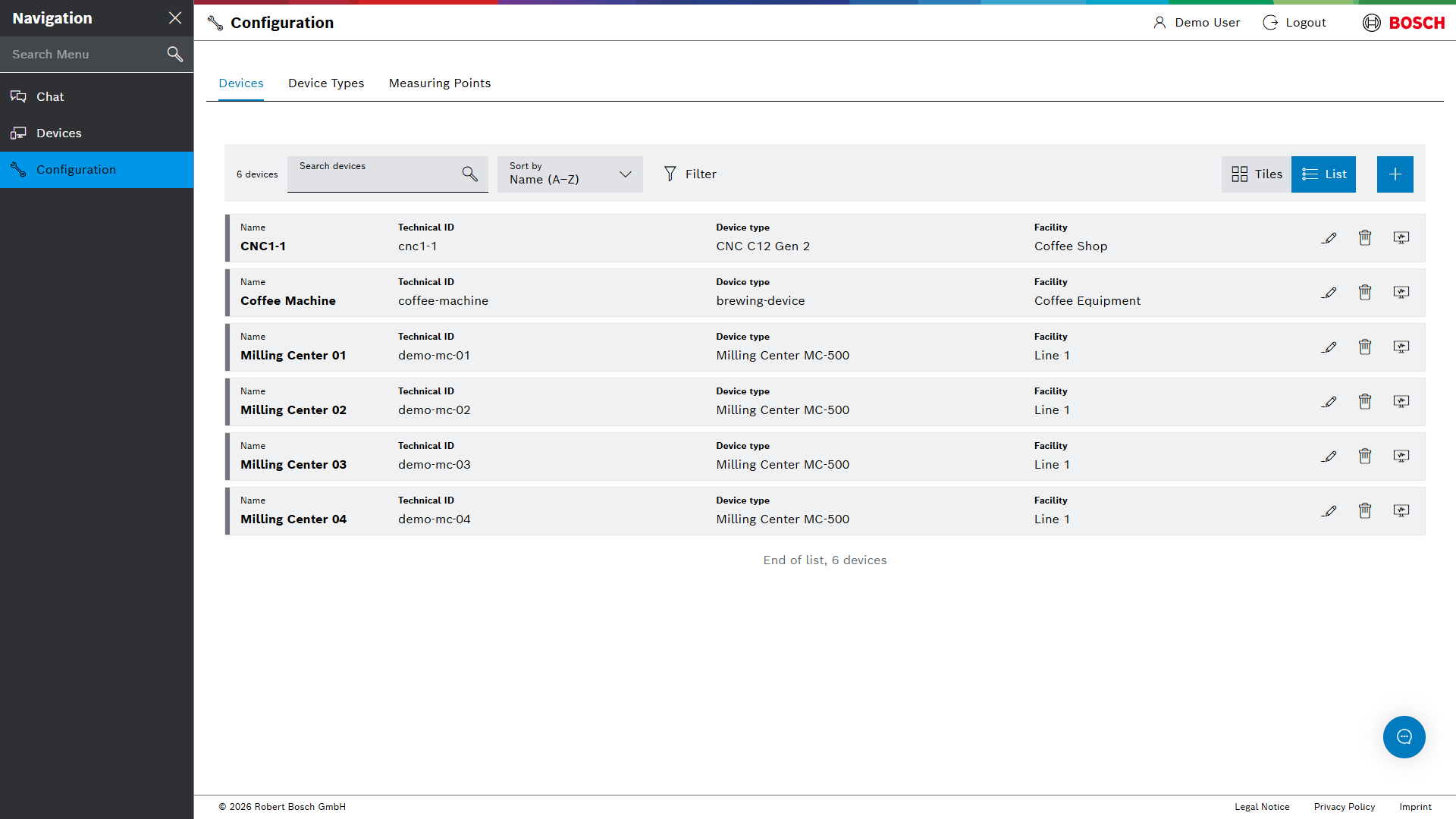This screenshot has height=819, width=1456.
Task: Open the Demo User profile
Action: coord(1197,23)
